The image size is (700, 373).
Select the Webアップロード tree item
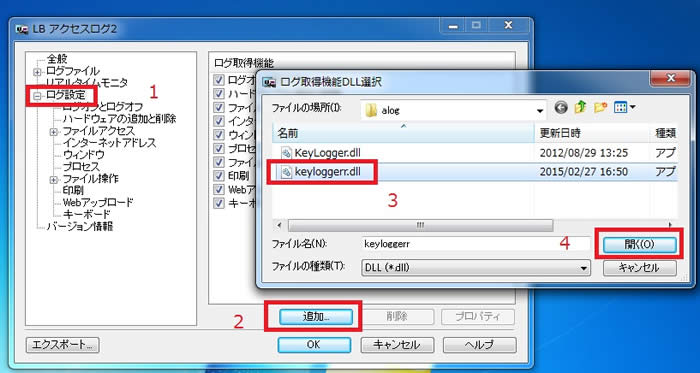click(x=98, y=203)
